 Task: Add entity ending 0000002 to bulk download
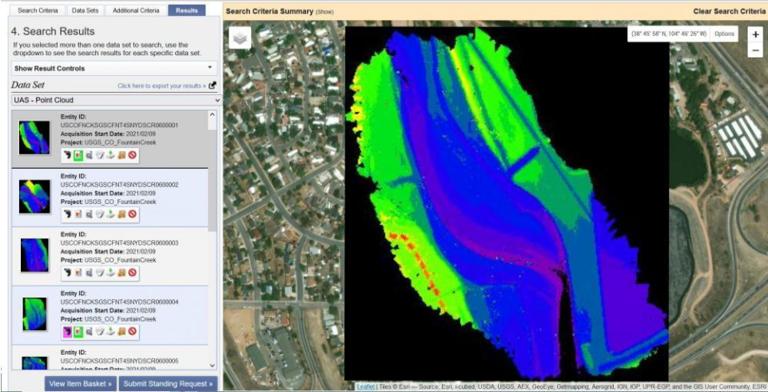coord(121,214)
